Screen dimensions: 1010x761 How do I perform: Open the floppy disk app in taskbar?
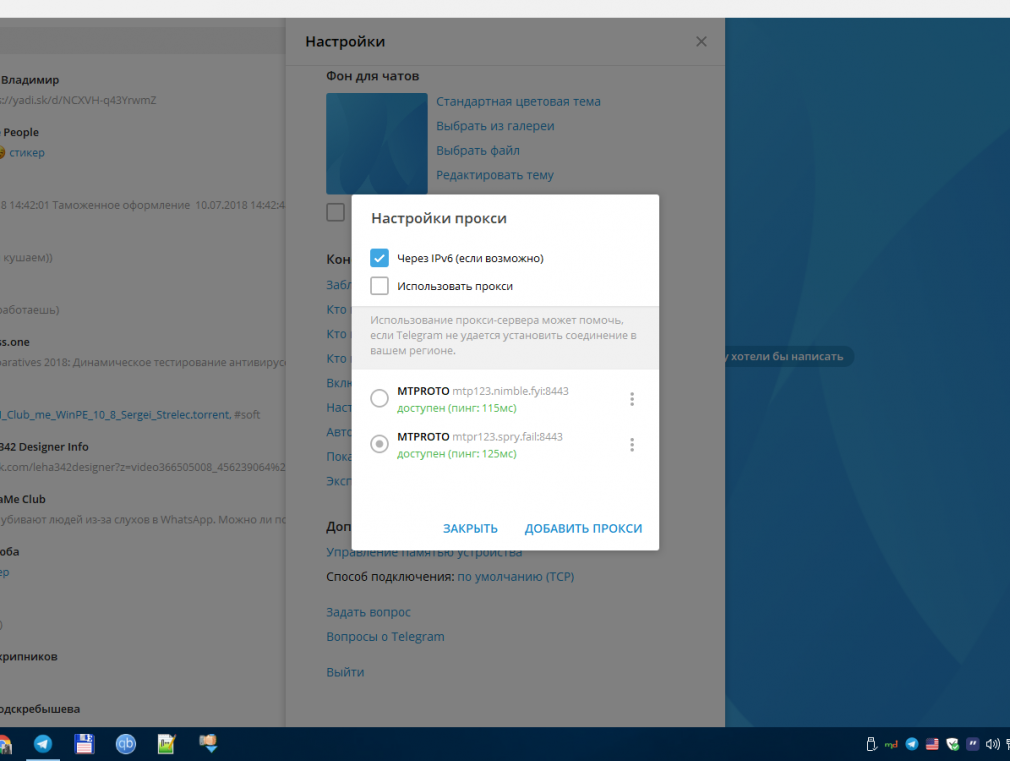(84, 744)
